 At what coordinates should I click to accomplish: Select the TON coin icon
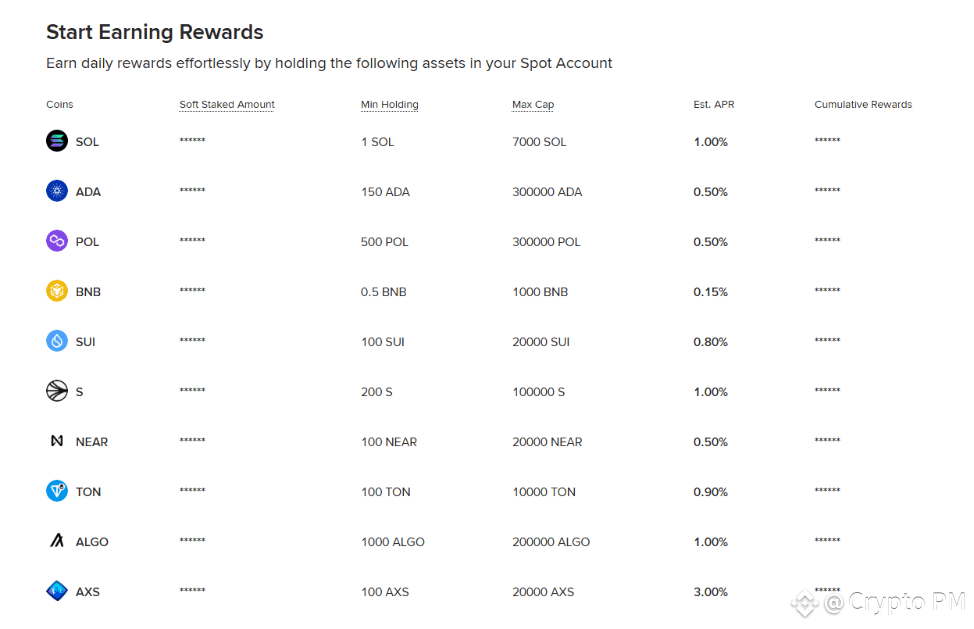coord(57,491)
